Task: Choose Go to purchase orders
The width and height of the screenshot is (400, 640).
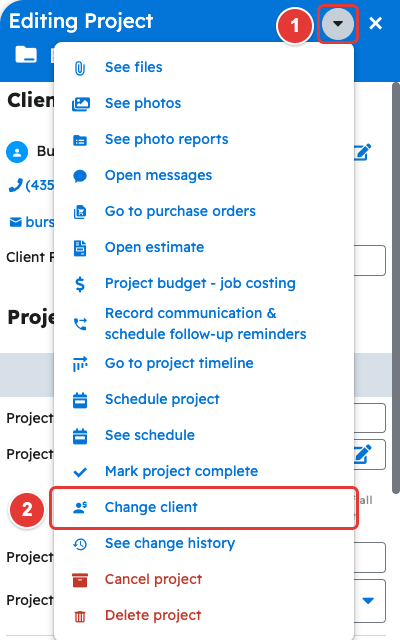Action: point(180,211)
